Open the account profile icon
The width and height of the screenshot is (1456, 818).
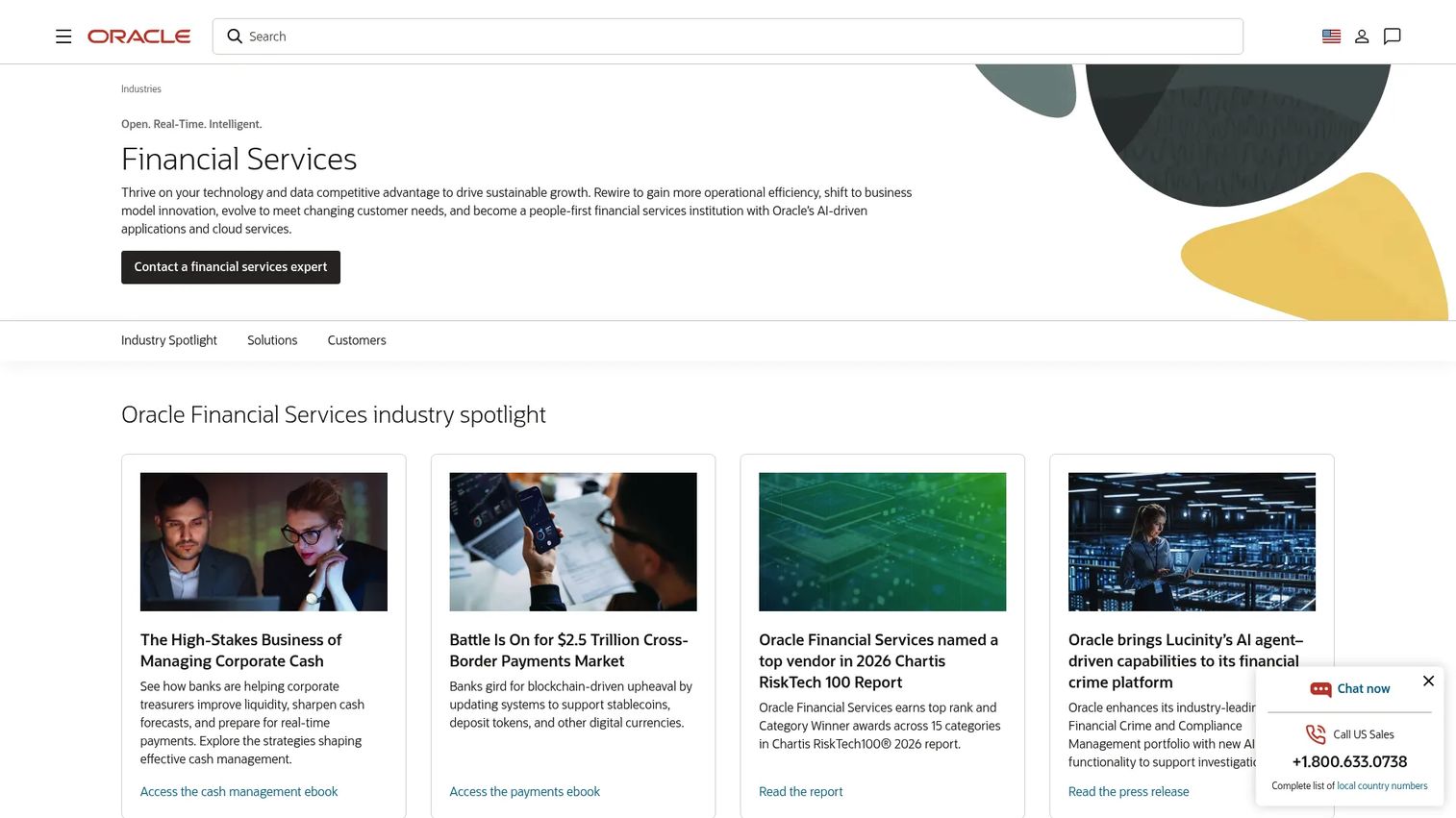tap(1362, 37)
